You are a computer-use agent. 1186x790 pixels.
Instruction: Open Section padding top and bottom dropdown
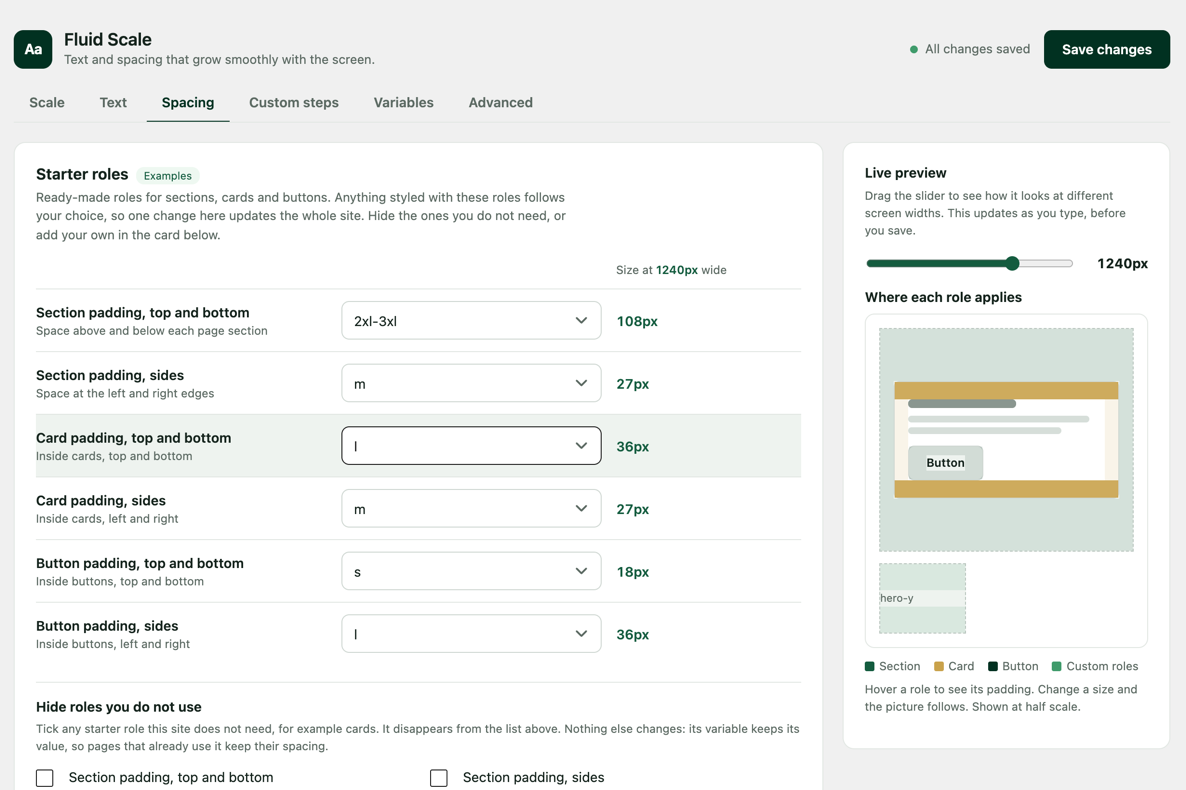[471, 321]
